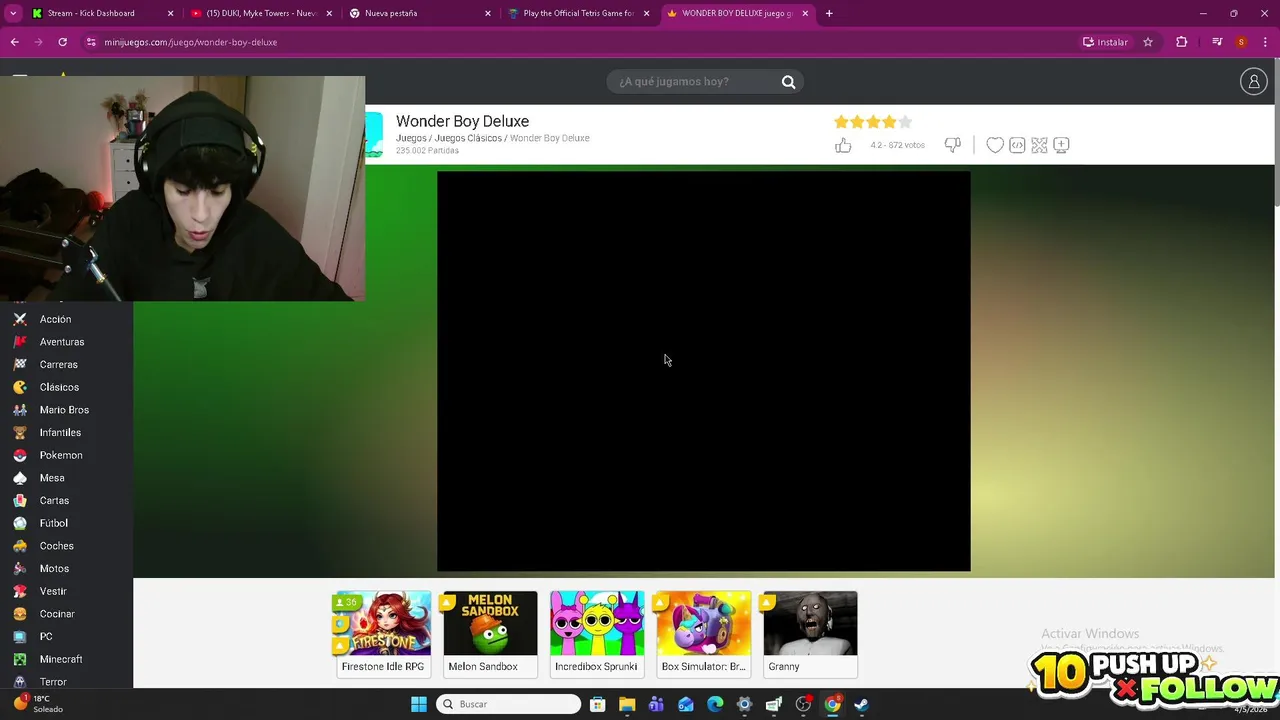The height and width of the screenshot is (720, 1280).
Task: Open the Chrome media control icon
Action: (1217, 42)
